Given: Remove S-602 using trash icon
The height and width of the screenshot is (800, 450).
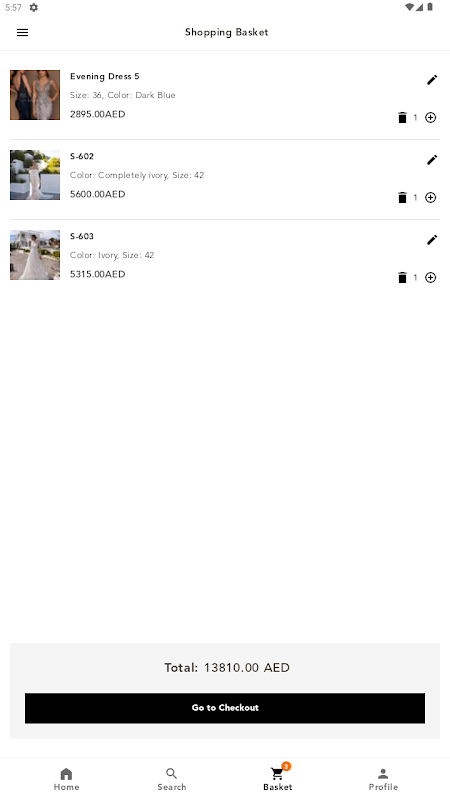Looking at the screenshot, I should tap(402, 197).
